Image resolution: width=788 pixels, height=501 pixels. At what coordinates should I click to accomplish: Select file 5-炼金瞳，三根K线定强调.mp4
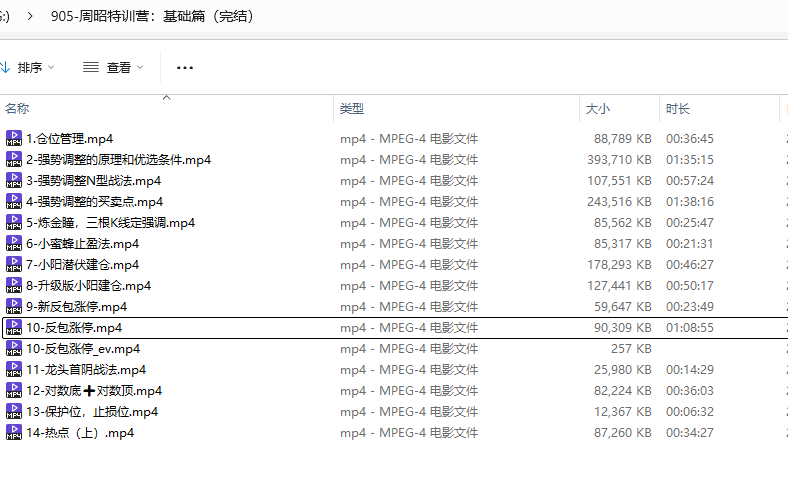[x=111, y=223]
